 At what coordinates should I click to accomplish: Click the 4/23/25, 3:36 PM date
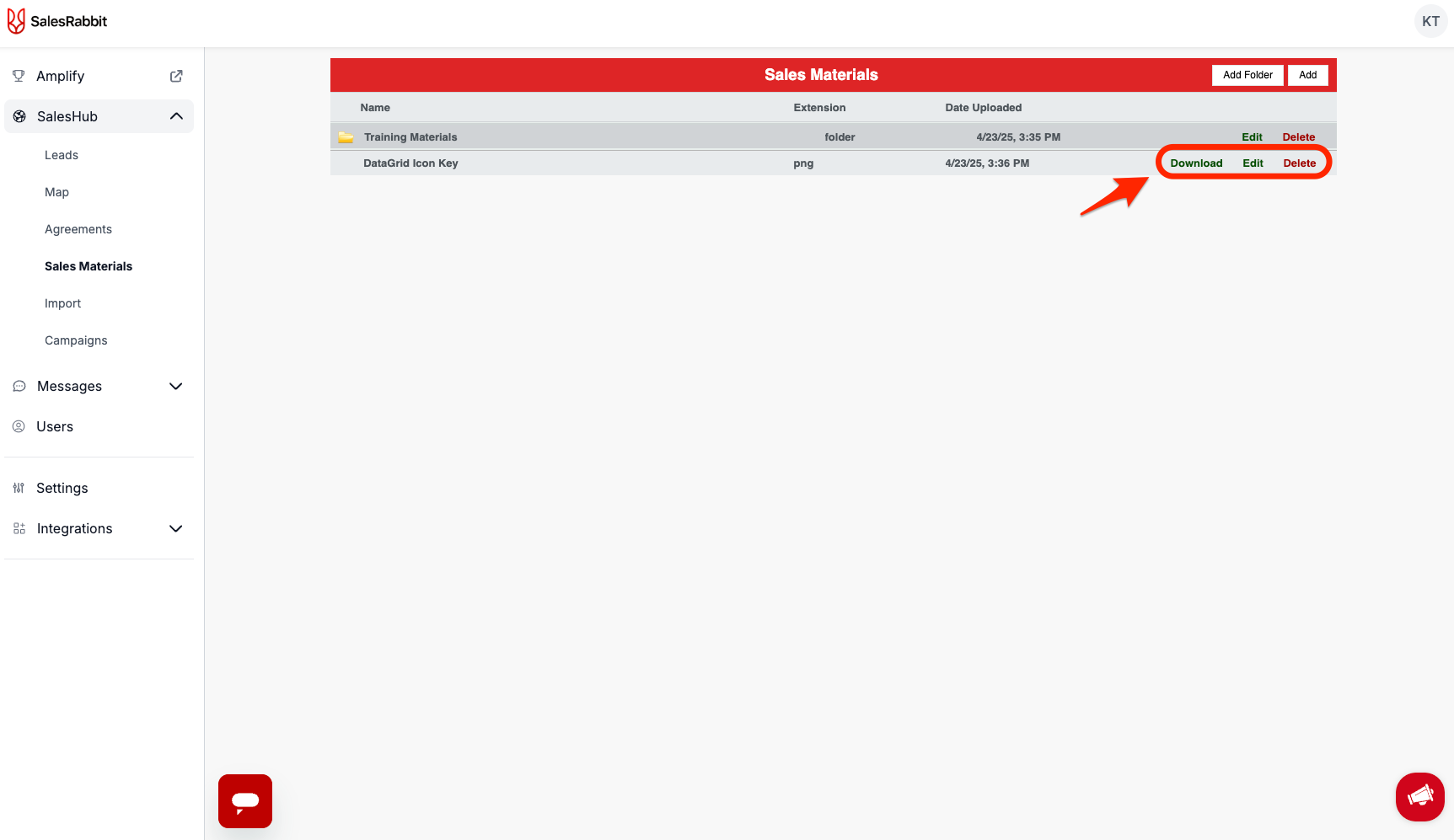987,163
